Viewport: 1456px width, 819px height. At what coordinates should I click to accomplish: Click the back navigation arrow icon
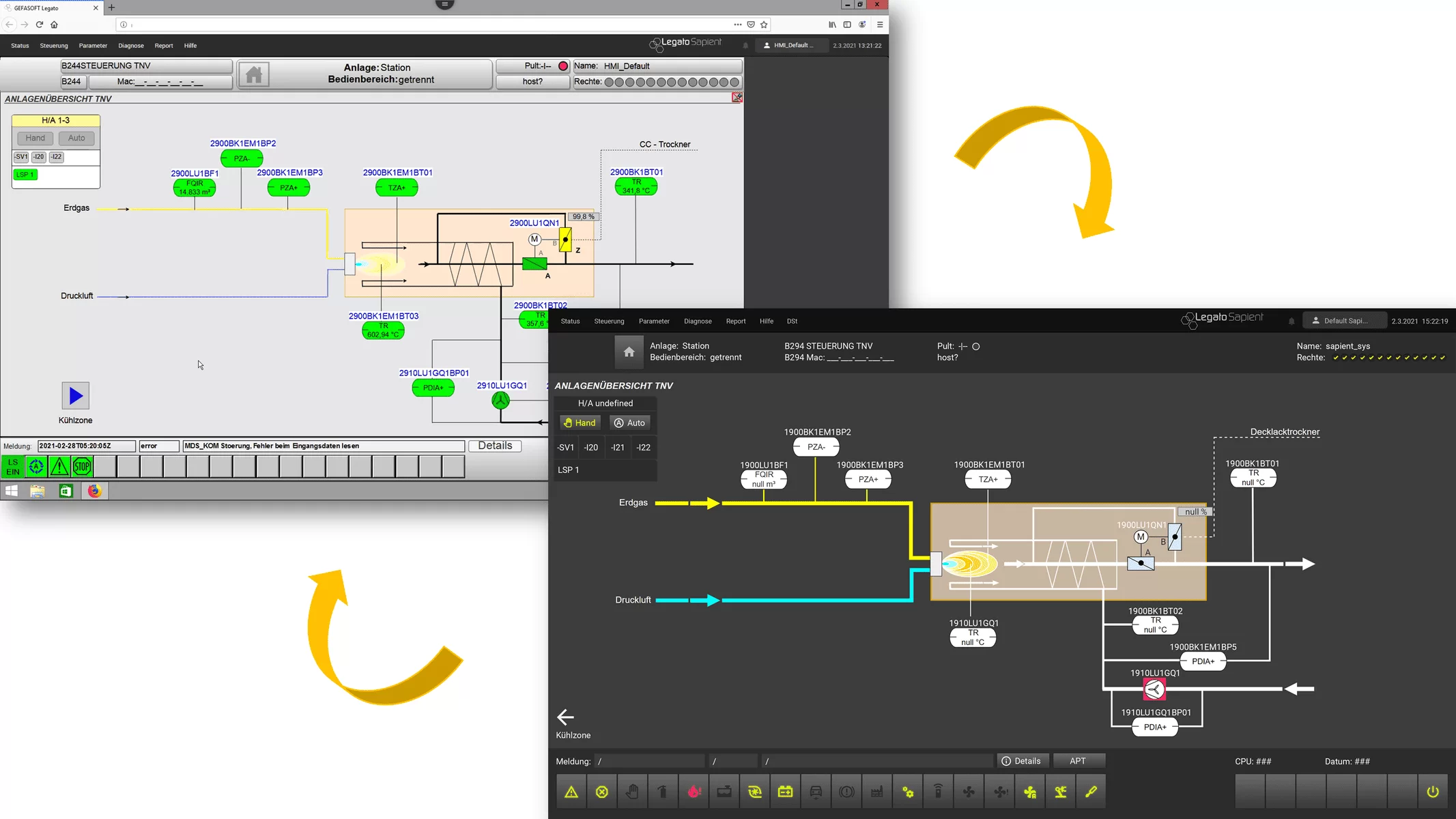click(565, 716)
